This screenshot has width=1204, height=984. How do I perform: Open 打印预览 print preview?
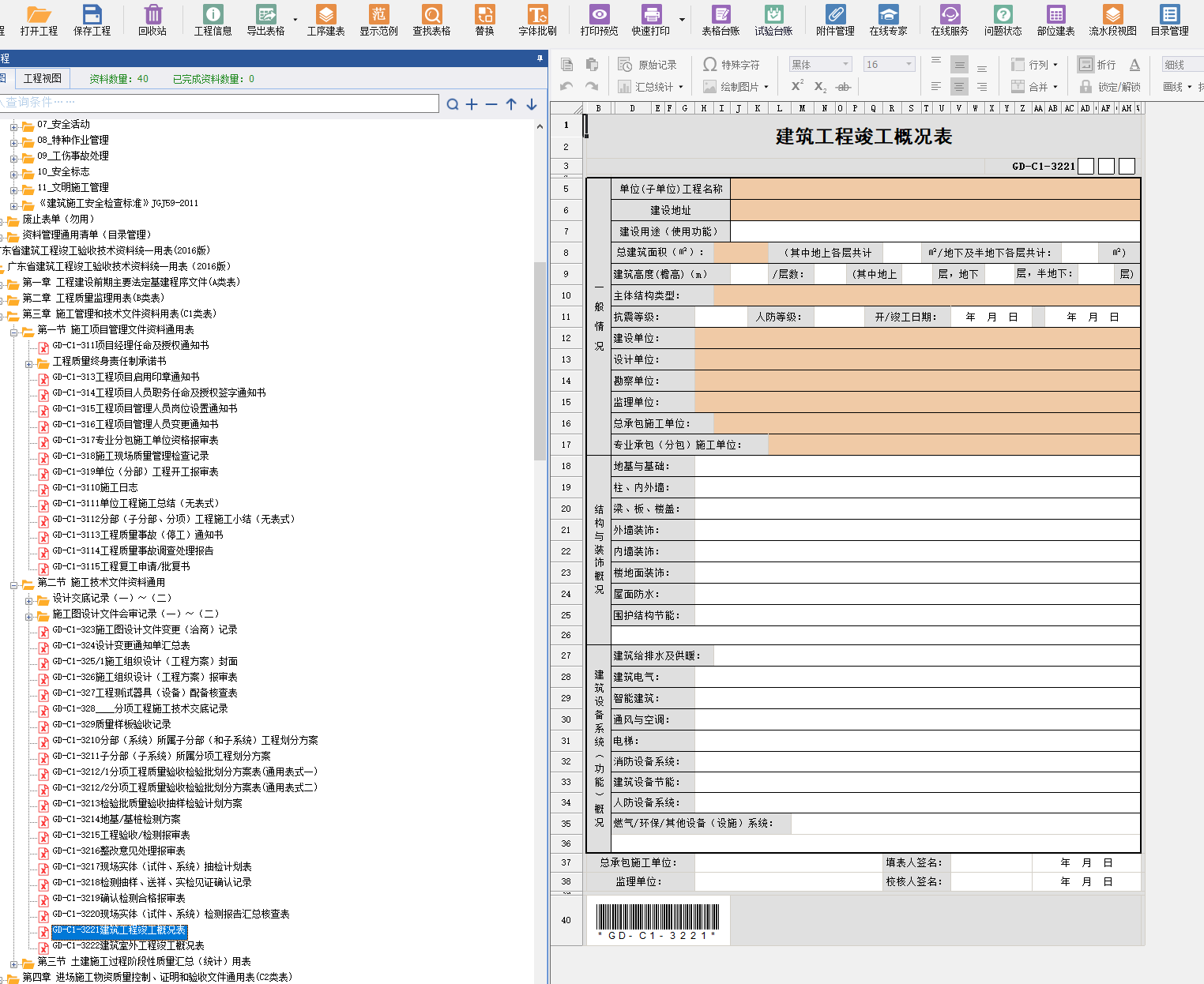599,20
